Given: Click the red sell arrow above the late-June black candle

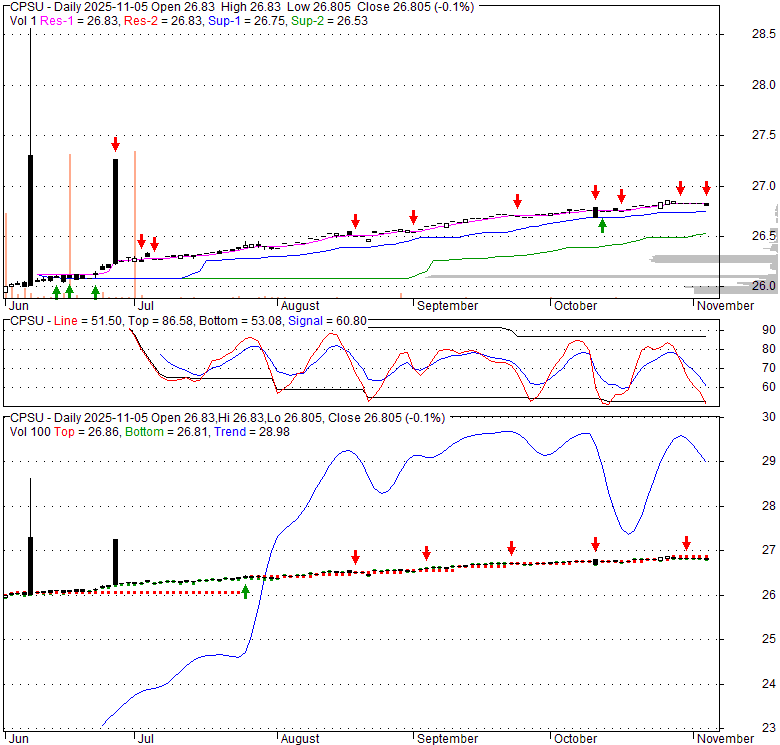Looking at the screenshot, I should click(x=116, y=144).
